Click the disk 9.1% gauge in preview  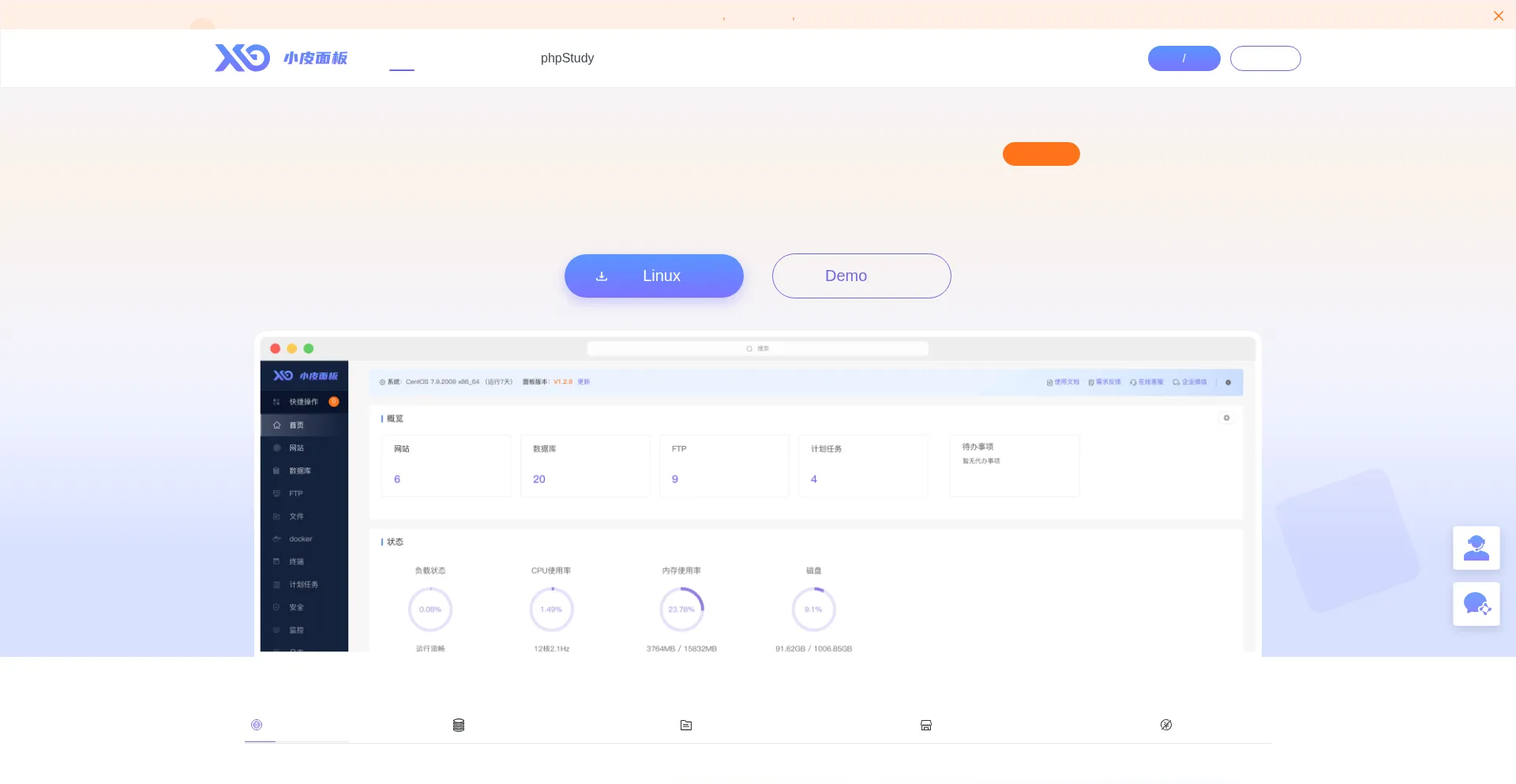point(813,610)
